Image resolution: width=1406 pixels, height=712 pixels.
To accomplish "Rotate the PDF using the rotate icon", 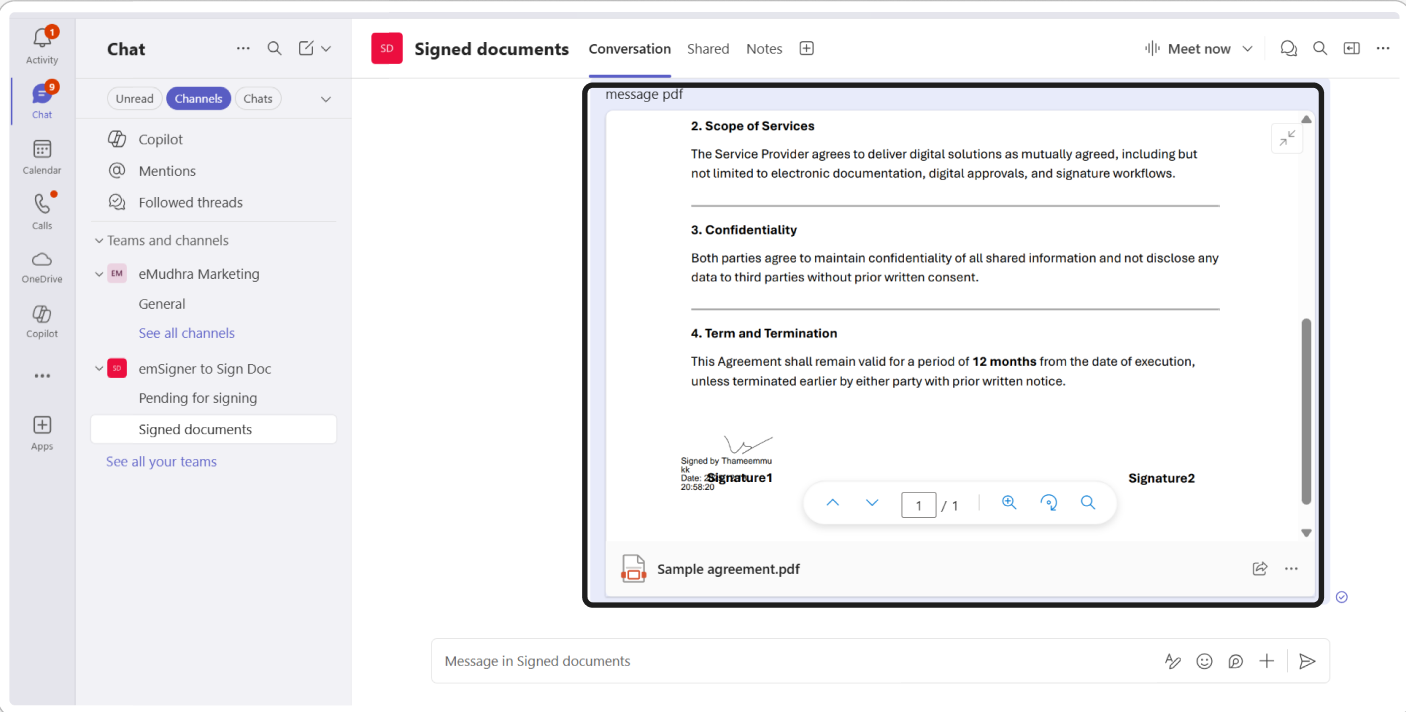I will click(1049, 503).
